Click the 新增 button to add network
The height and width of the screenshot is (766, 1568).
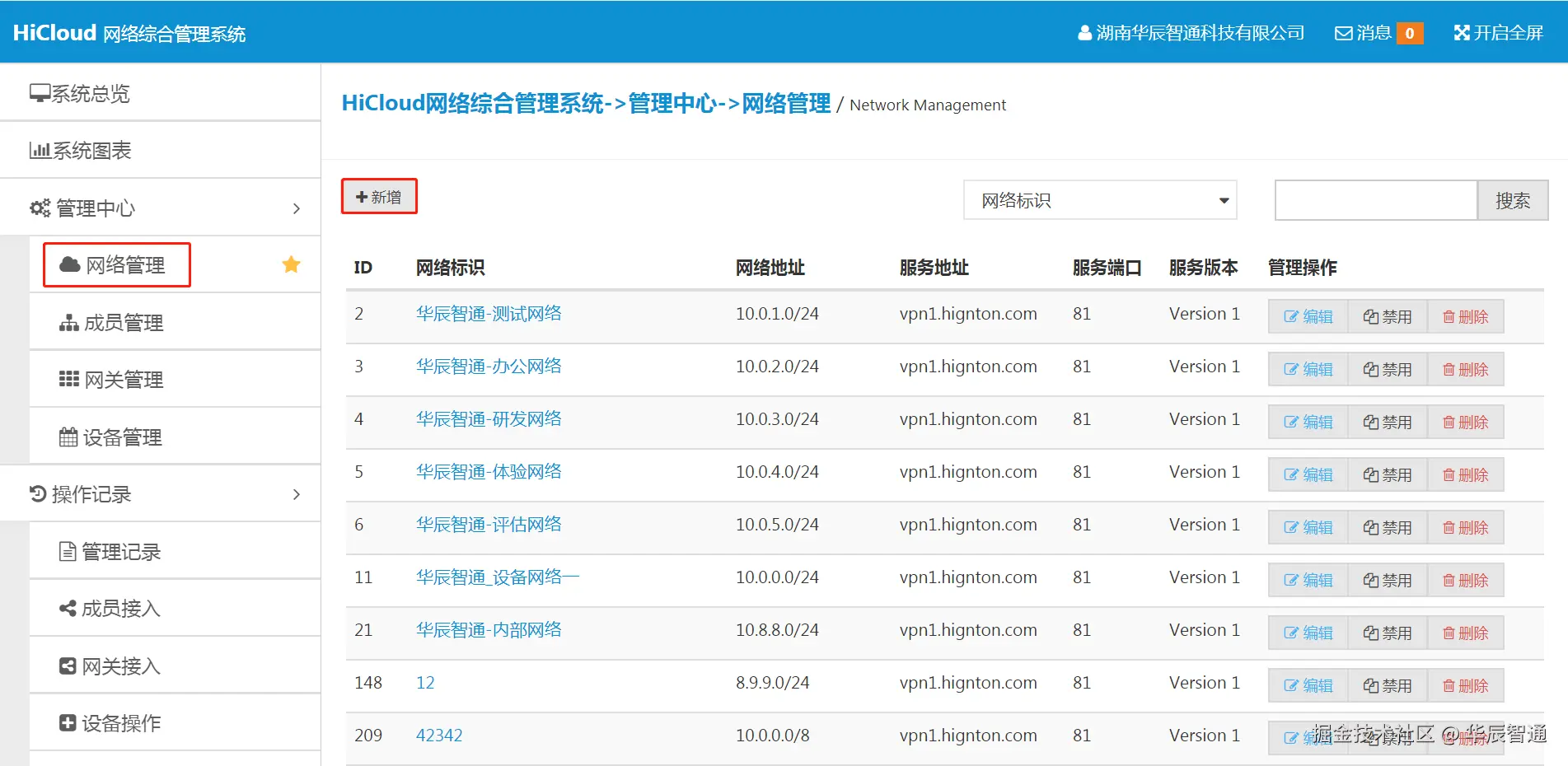(378, 197)
